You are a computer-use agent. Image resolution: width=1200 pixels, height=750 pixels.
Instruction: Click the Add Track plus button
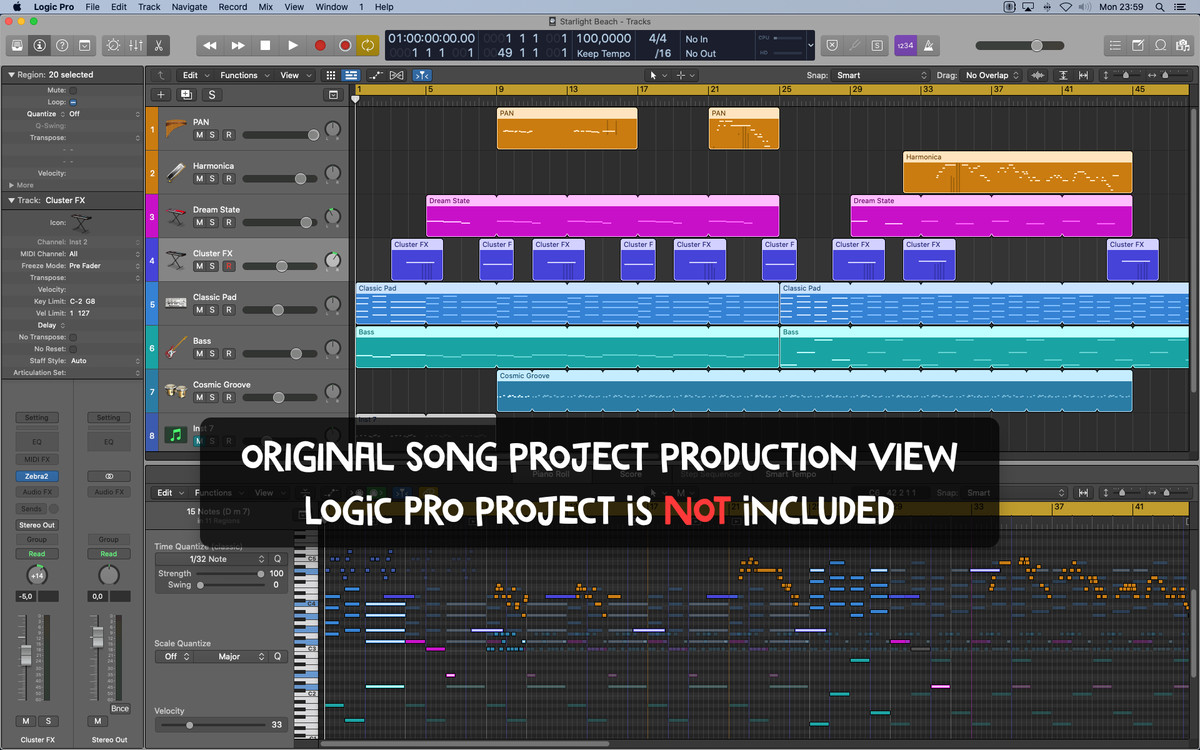(x=160, y=94)
